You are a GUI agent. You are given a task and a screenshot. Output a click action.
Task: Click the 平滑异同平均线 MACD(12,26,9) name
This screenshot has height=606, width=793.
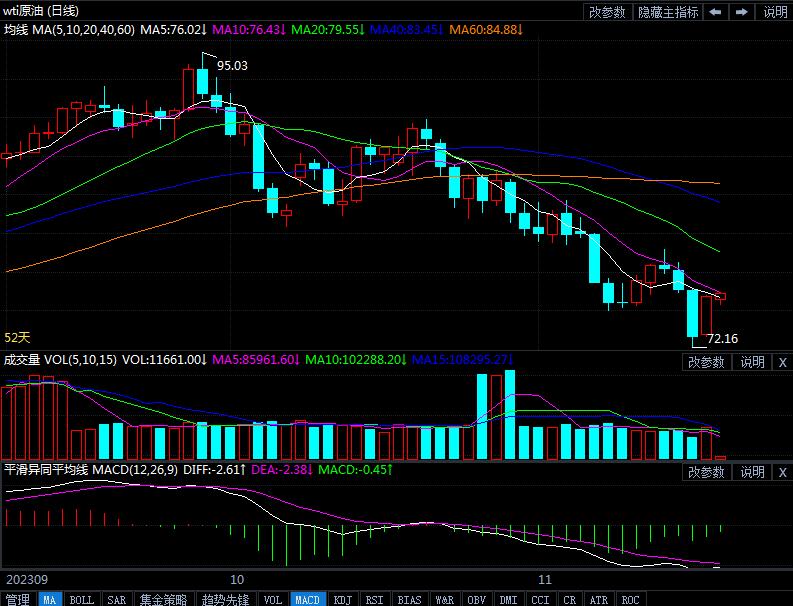click(91, 469)
